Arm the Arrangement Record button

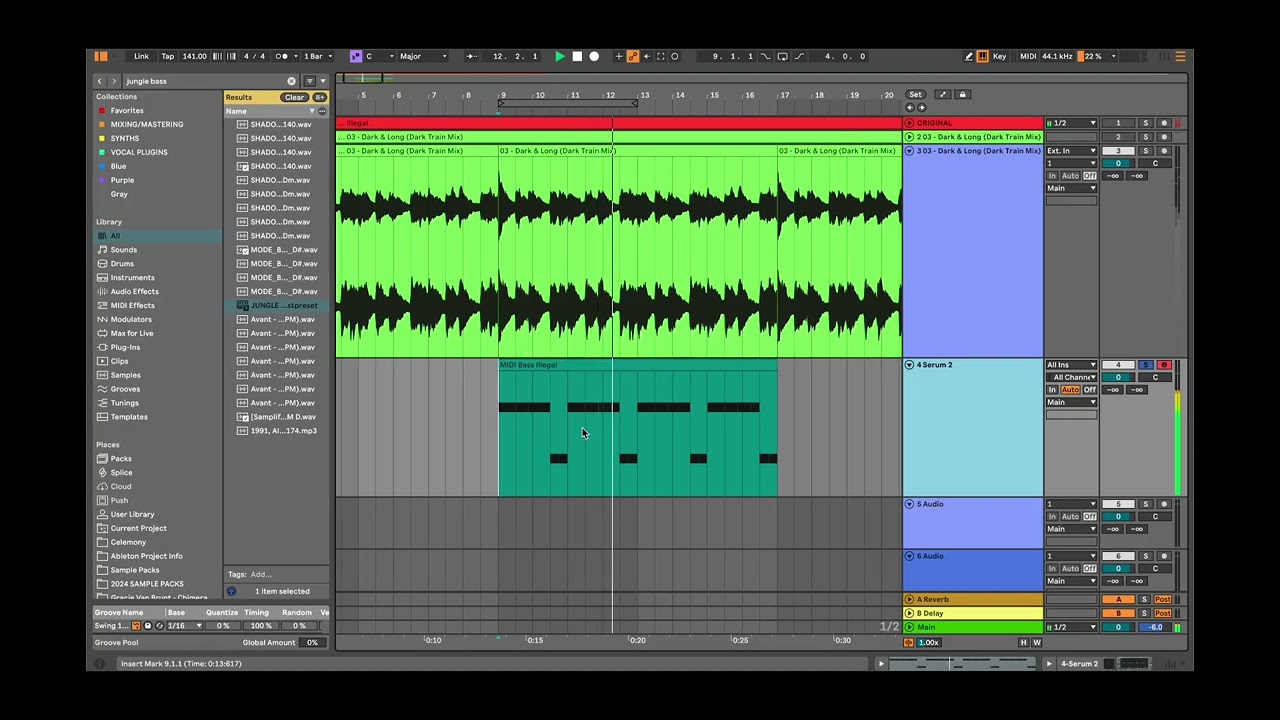[594, 56]
